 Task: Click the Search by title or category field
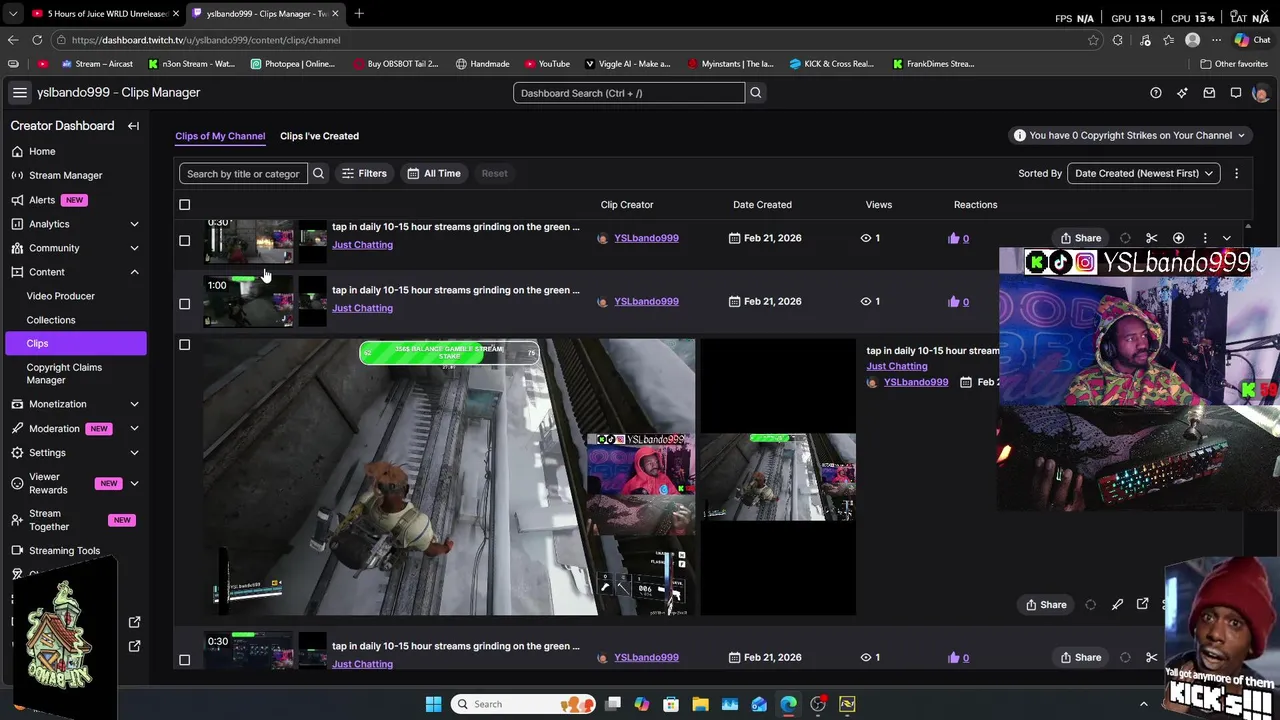243,174
